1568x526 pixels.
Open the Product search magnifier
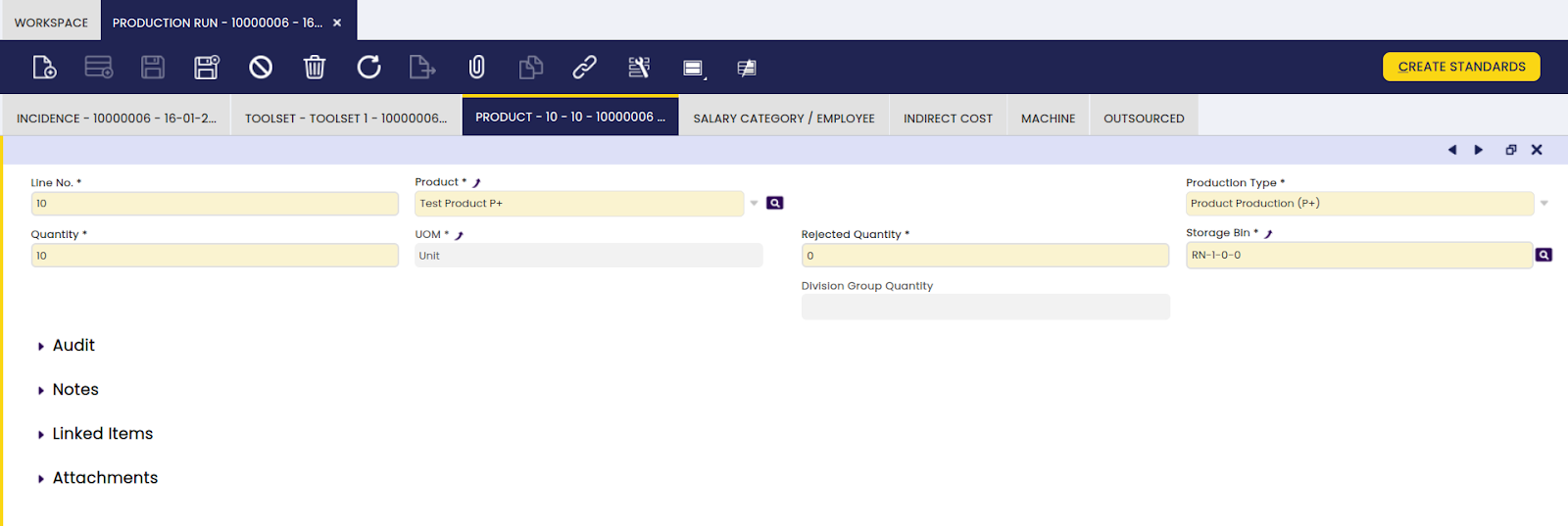click(775, 204)
